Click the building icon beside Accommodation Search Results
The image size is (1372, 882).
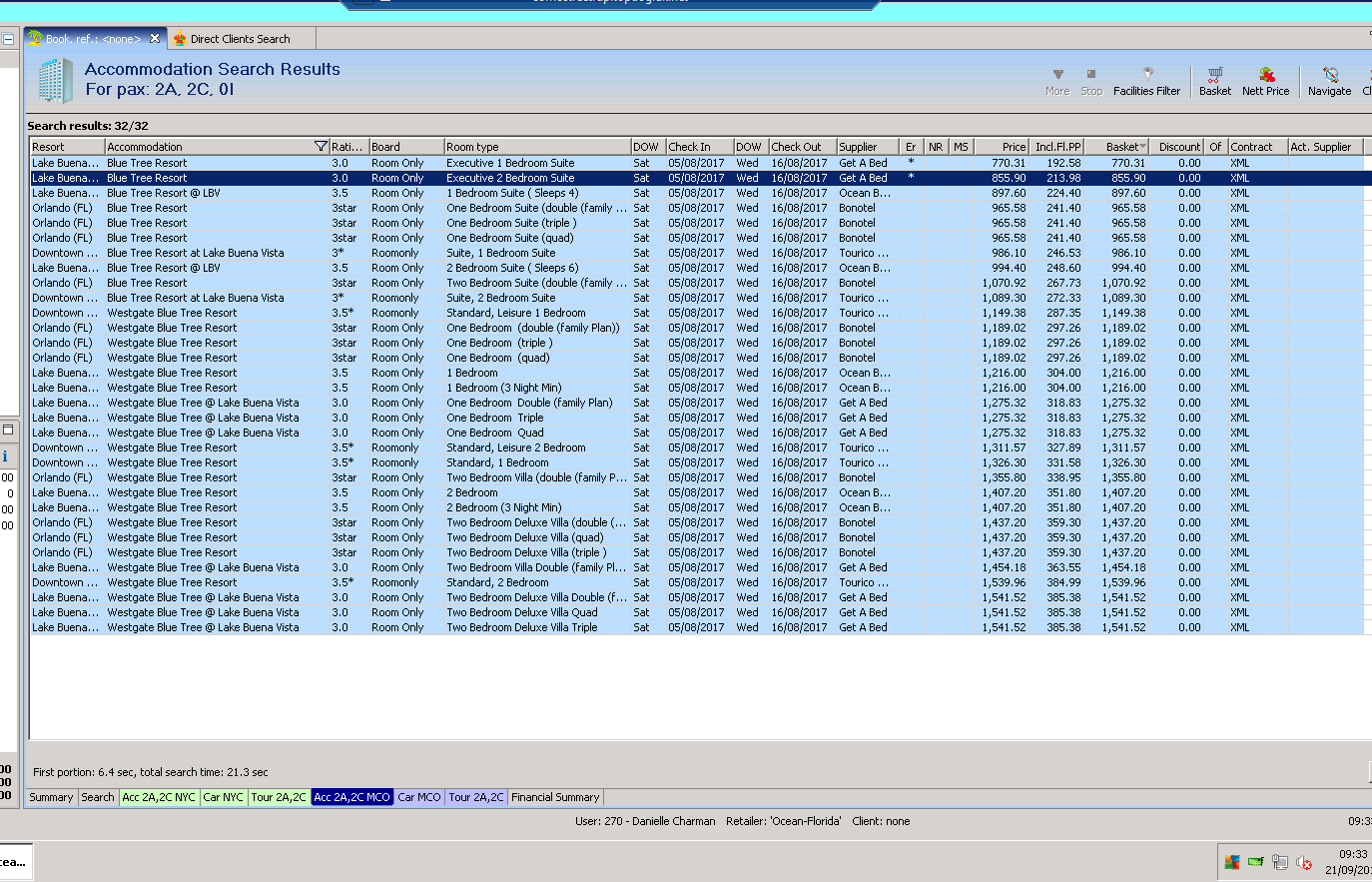(x=56, y=80)
